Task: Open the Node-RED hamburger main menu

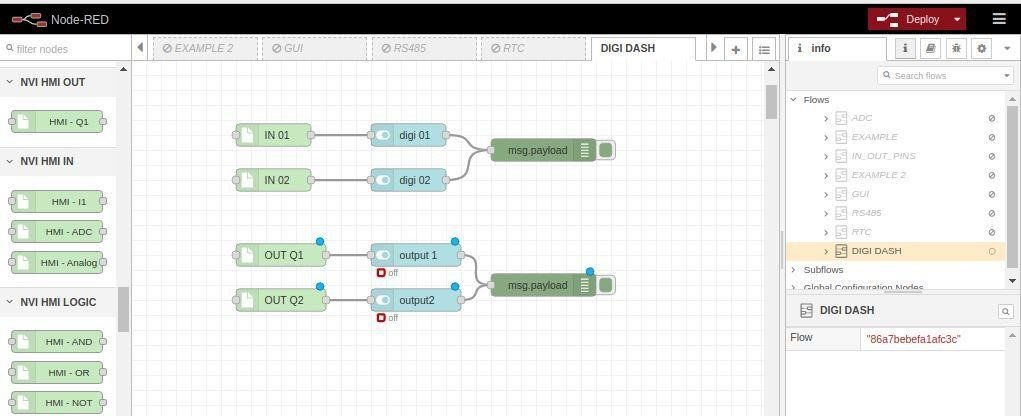Action: (998, 19)
